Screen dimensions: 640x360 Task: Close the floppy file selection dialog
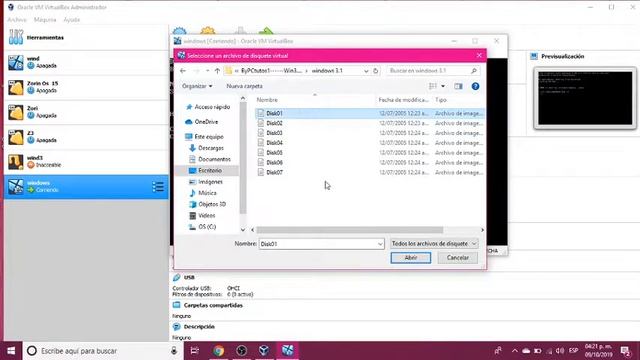point(479,55)
